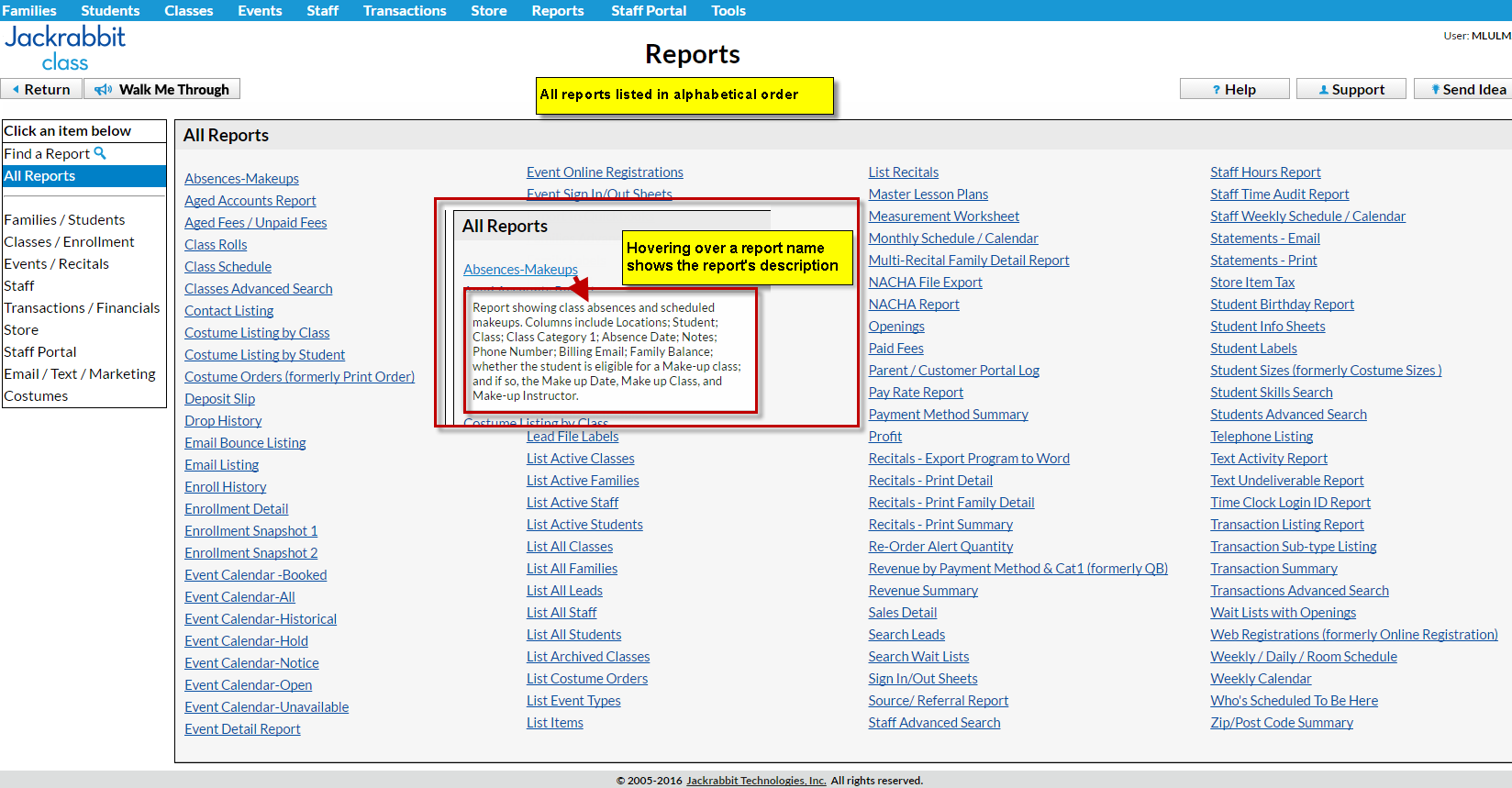Image resolution: width=1512 pixels, height=788 pixels.
Task: Open the Student Birthday Report
Action: (1282, 305)
